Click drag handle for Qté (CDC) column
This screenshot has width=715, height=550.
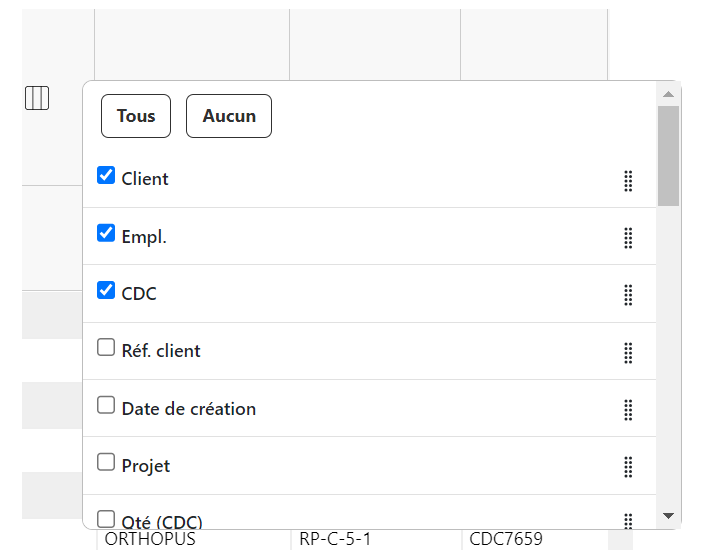click(x=628, y=521)
